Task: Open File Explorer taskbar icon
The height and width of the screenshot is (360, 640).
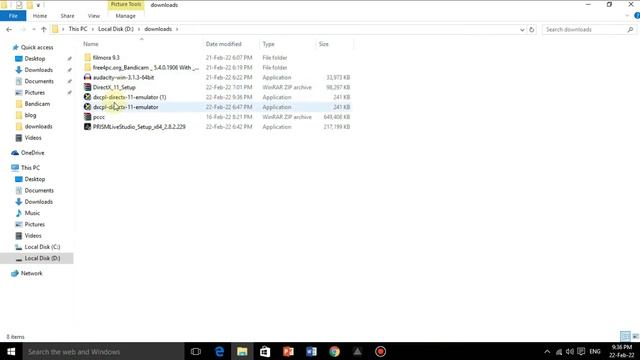Action: pyautogui.click(x=242, y=351)
